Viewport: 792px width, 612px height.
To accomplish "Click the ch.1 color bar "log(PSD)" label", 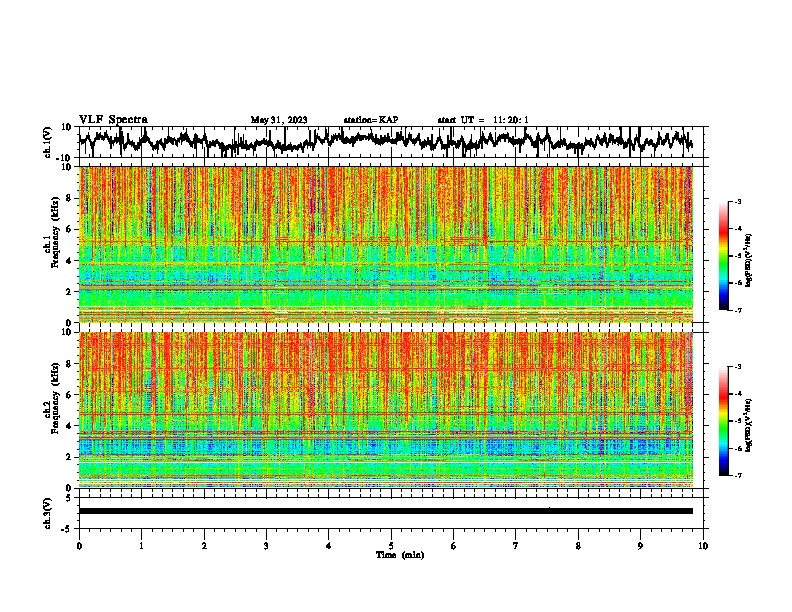I will (749, 261).
